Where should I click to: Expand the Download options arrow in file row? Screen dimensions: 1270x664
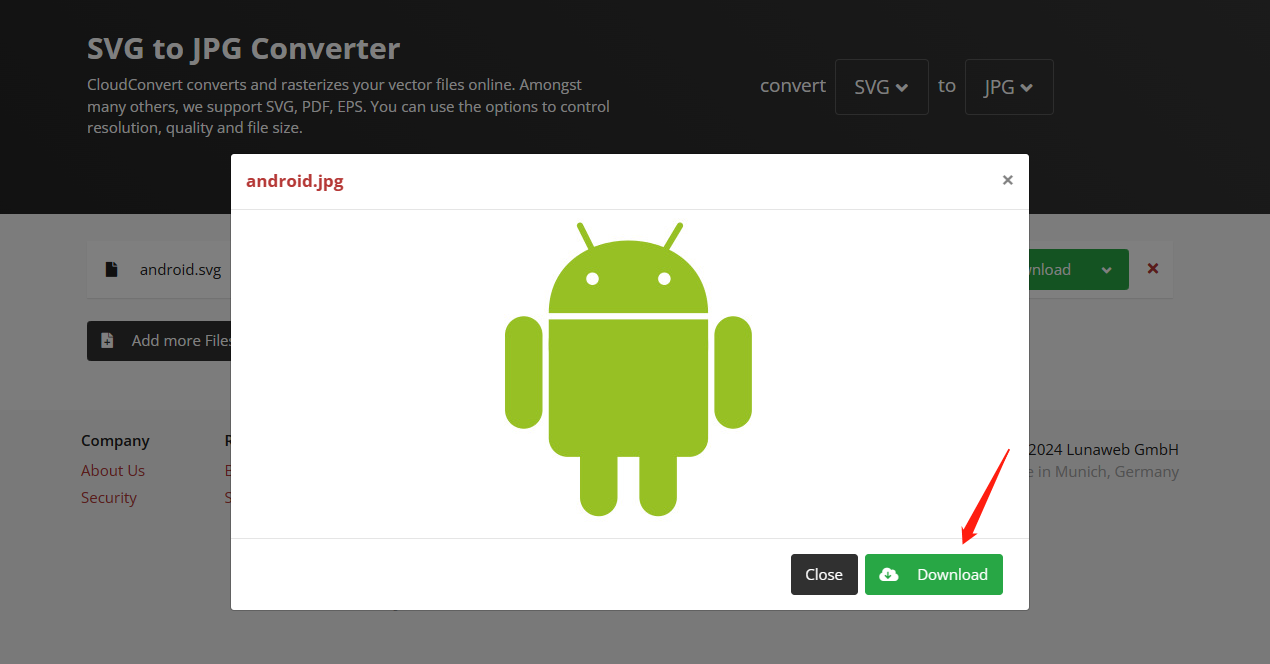click(1106, 270)
